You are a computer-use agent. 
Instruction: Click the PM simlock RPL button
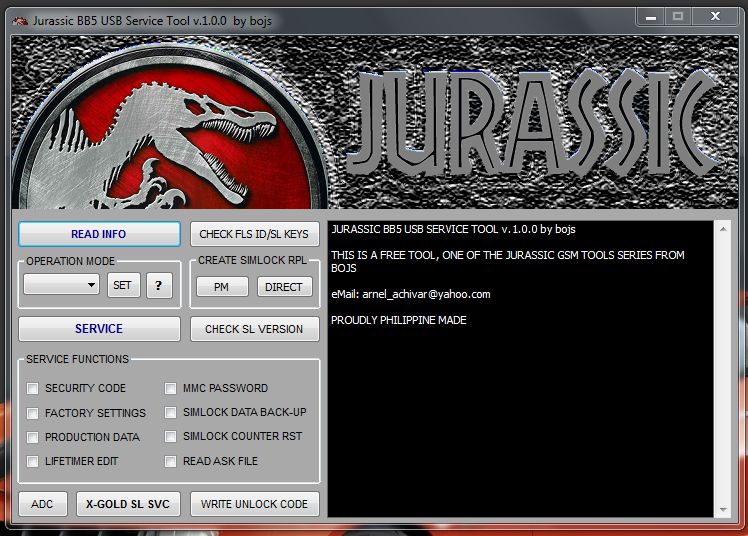pyautogui.click(x=222, y=287)
